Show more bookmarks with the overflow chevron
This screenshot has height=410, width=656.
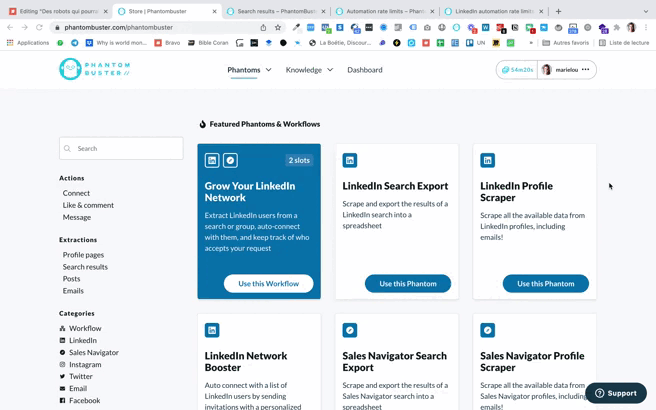click(x=531, y=43)
